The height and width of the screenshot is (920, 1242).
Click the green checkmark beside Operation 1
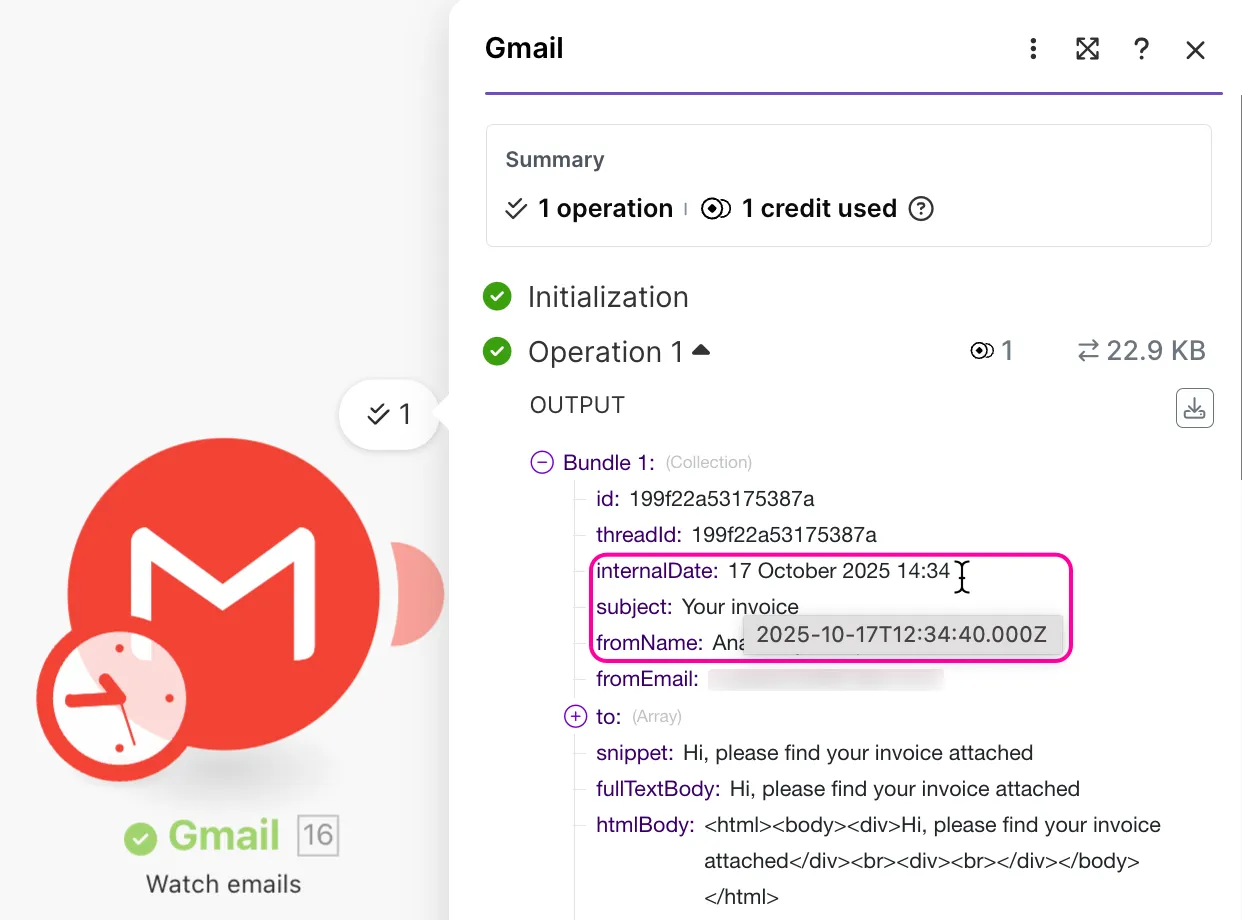pyautogui.click(x=497, y=352)
